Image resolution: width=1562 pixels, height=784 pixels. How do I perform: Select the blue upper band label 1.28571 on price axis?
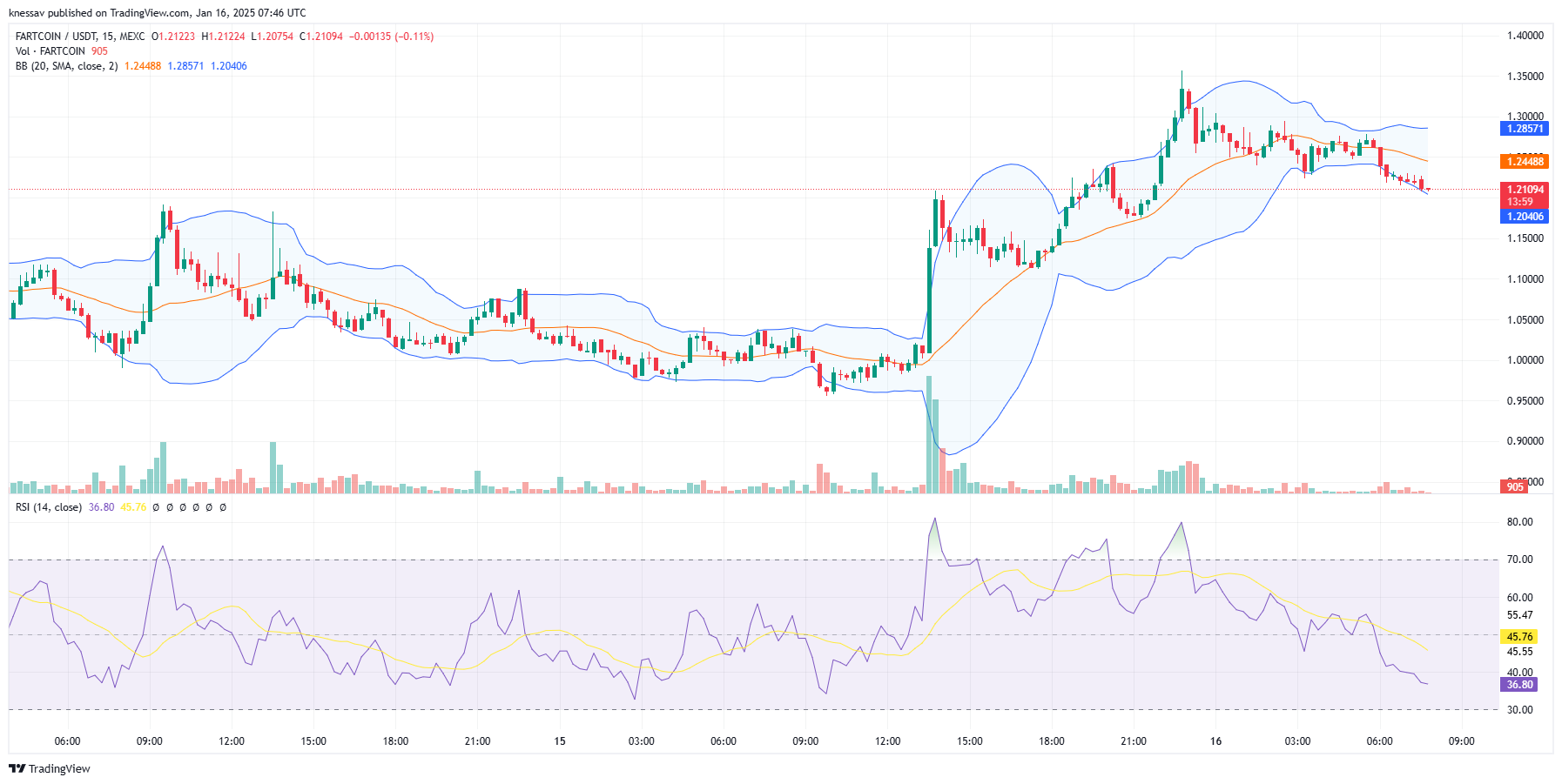pyautogui.click(x=1524, y=129)
